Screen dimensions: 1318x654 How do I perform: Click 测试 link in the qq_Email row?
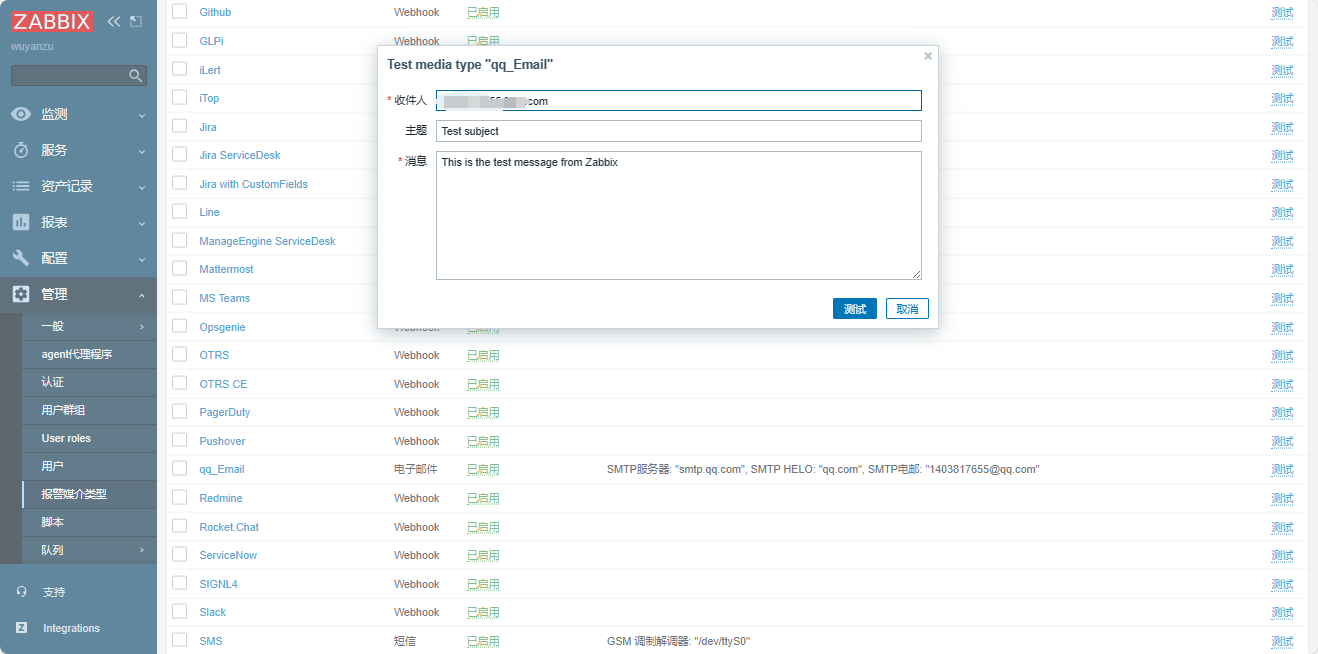(1282, 469)
